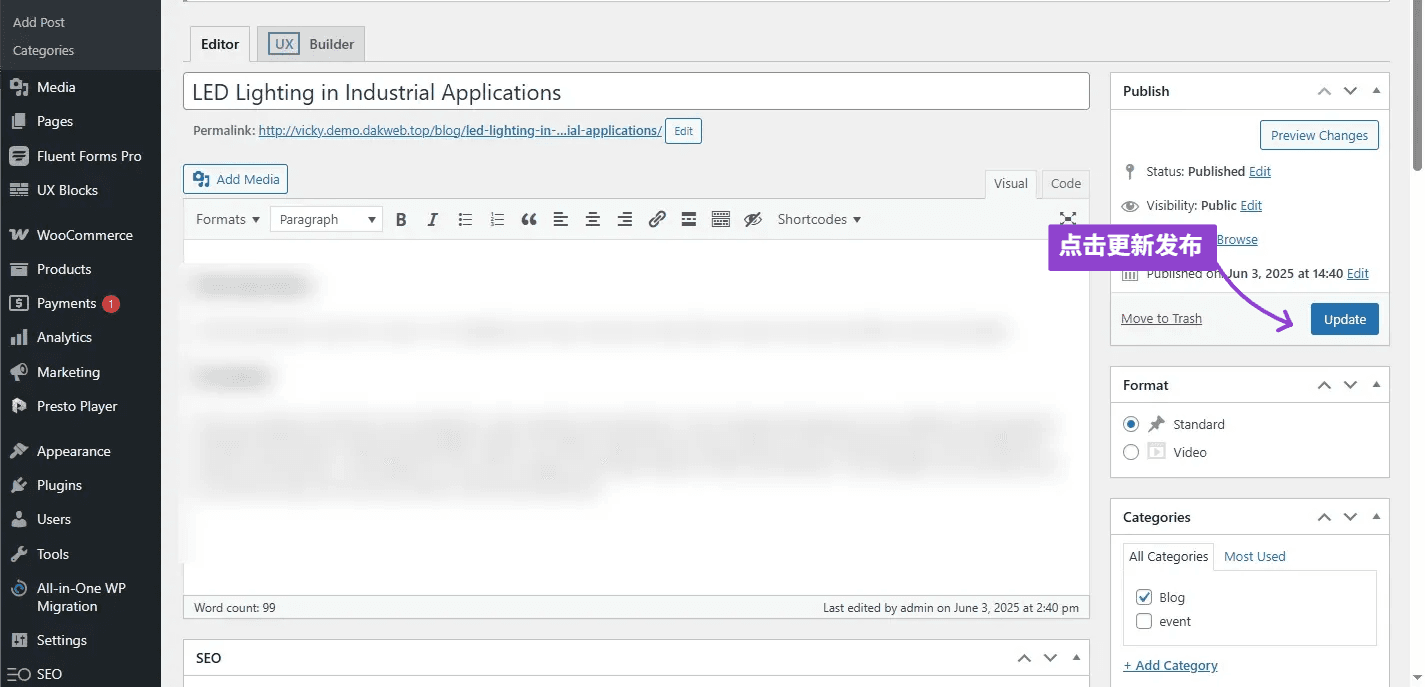
Task: Apply blockquote formatting
Action: 529,220
